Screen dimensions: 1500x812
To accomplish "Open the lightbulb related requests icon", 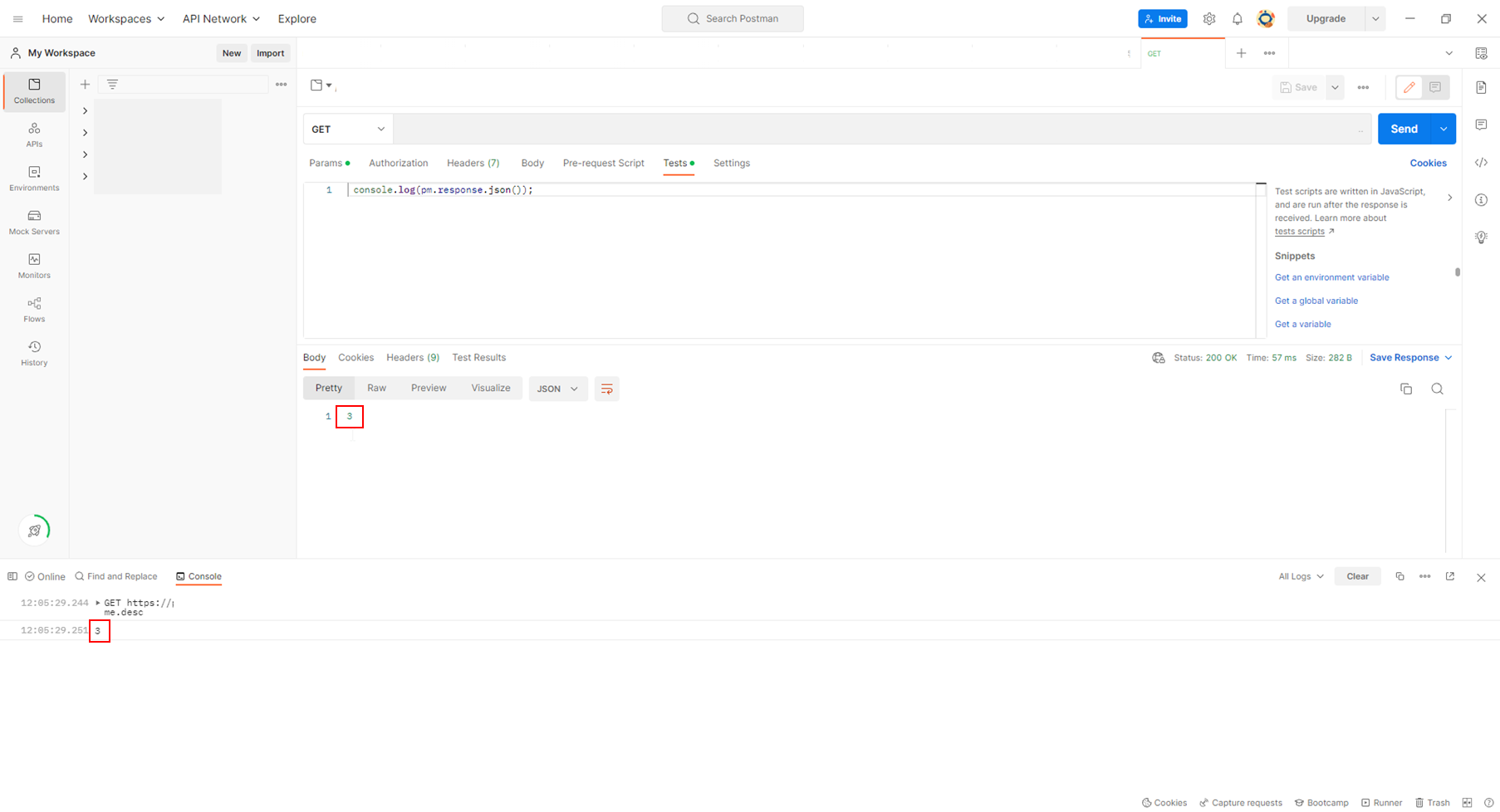I will (x=1481, y=237).
